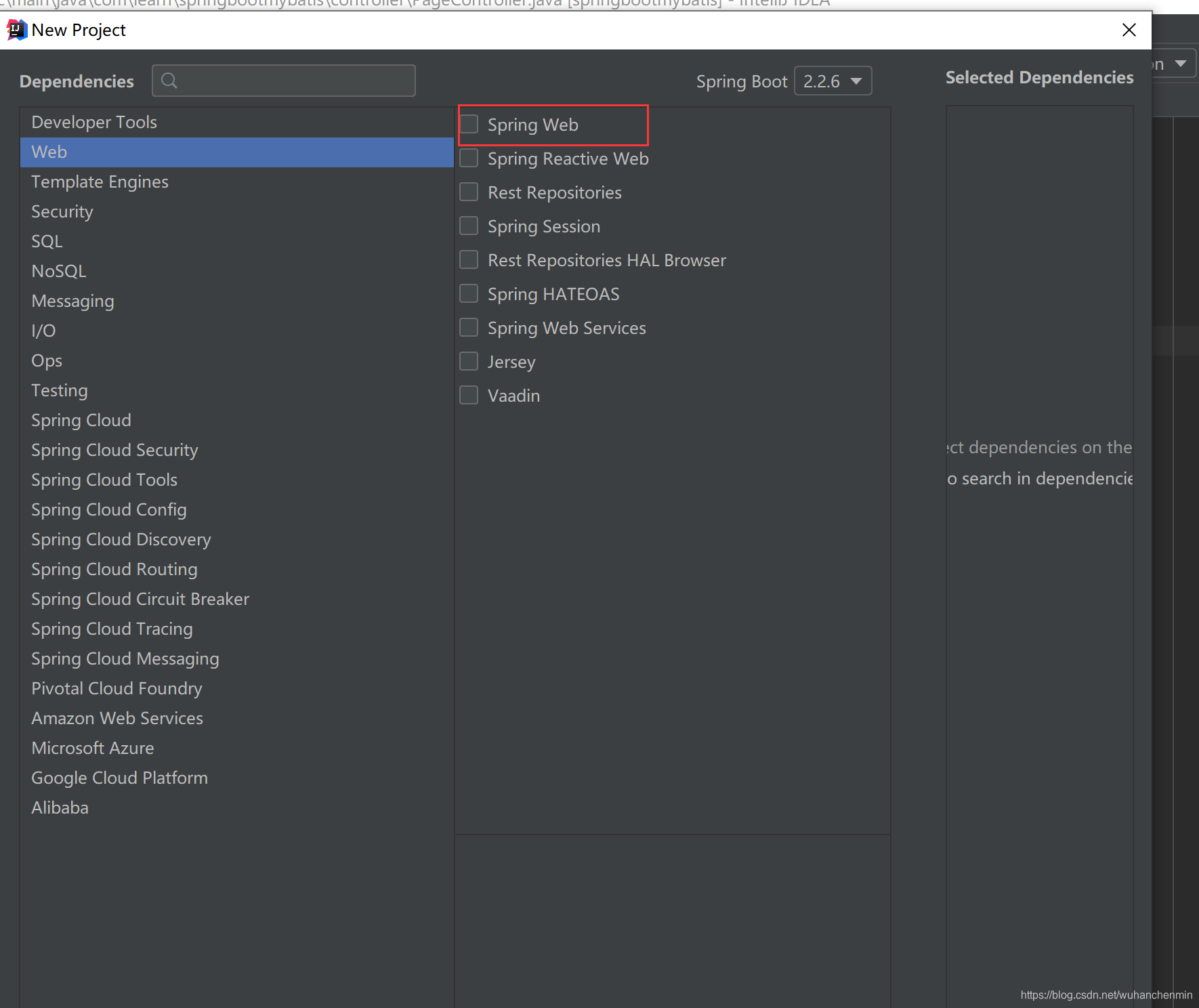Select the SQL category
This screenshot has width=1199, height=1008.
tap(237, 241)
